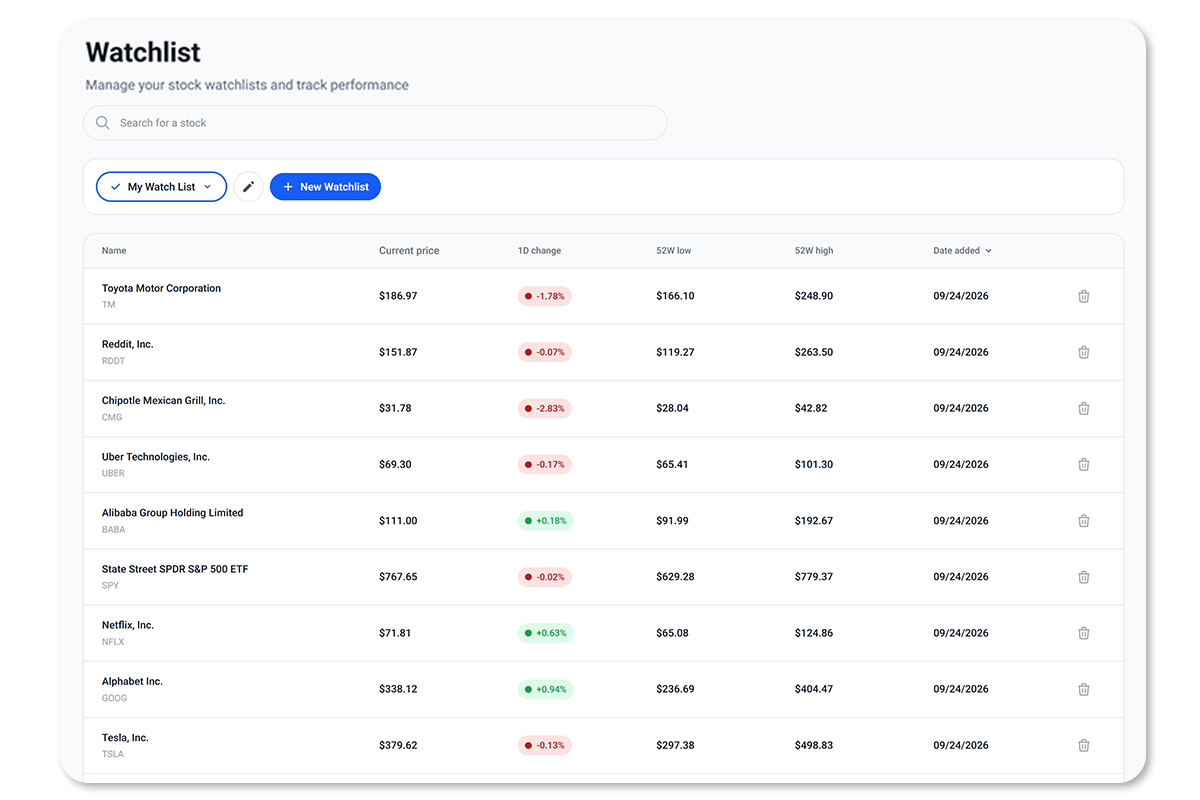Viewport: 1200px width, 800px height.
Task: Click the +0.18% change badge
Action: tap(545, 520)
